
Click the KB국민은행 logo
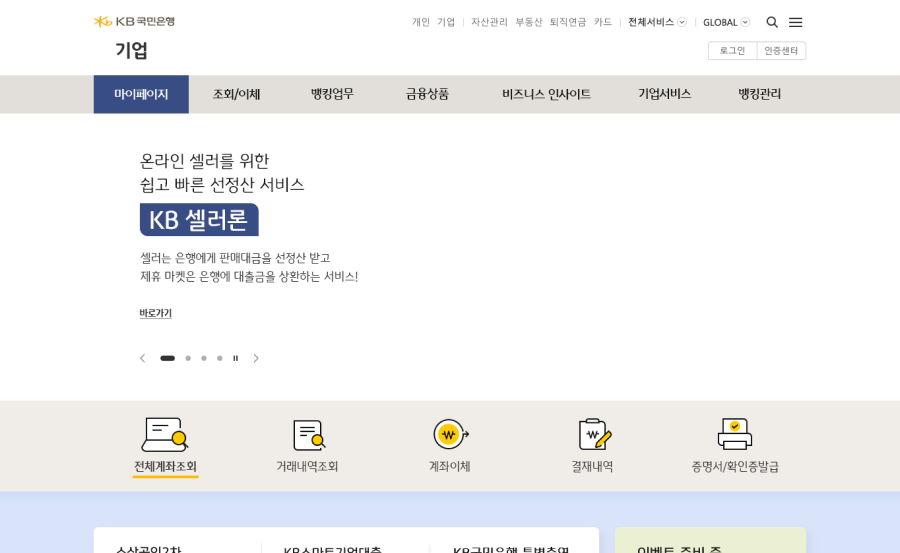pos(134,22)
